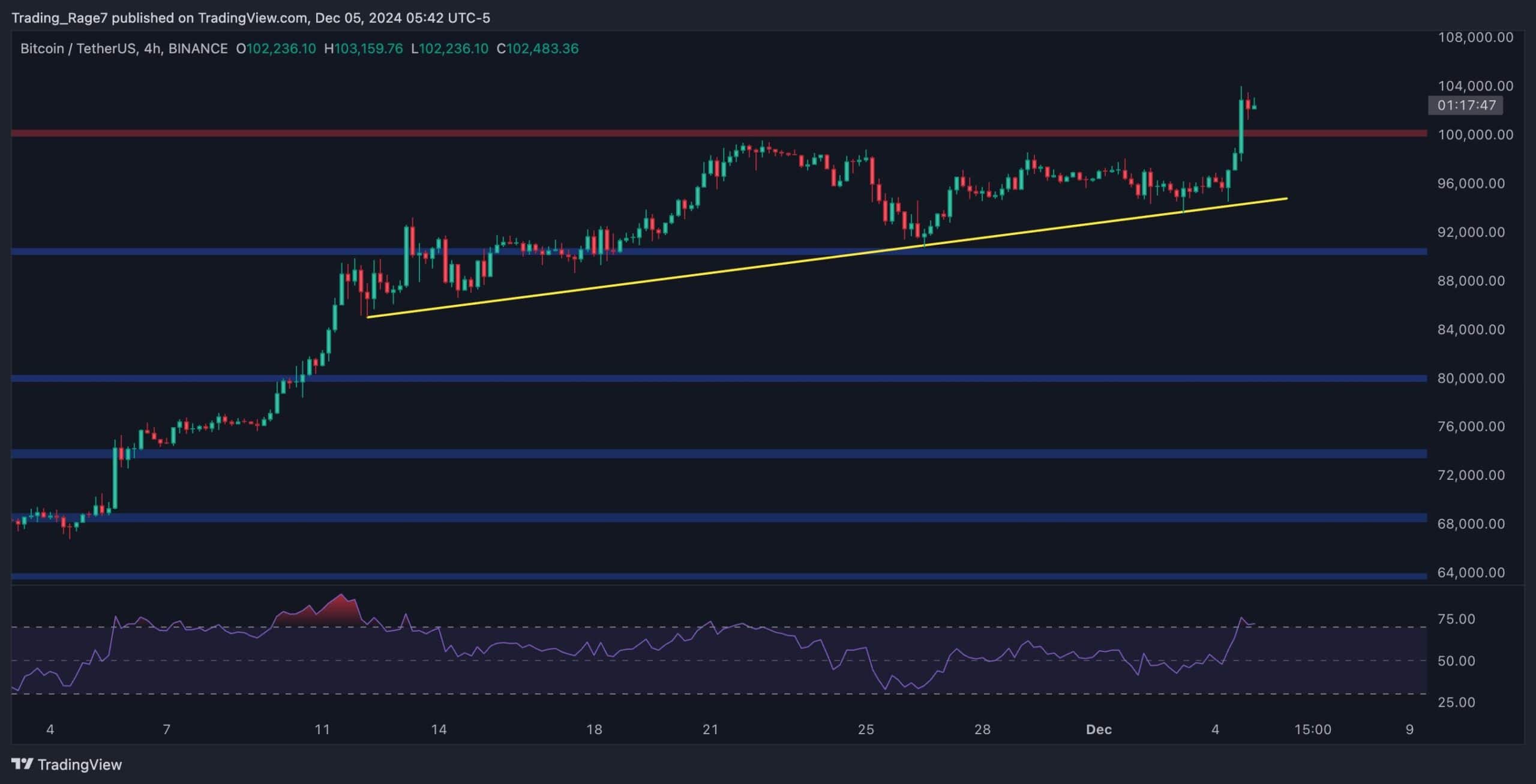This screenshot has width=1536, height=784.
Task: Click the '15:00' label on time axis
Action: pyautogui.click(x=1313, y=729)
